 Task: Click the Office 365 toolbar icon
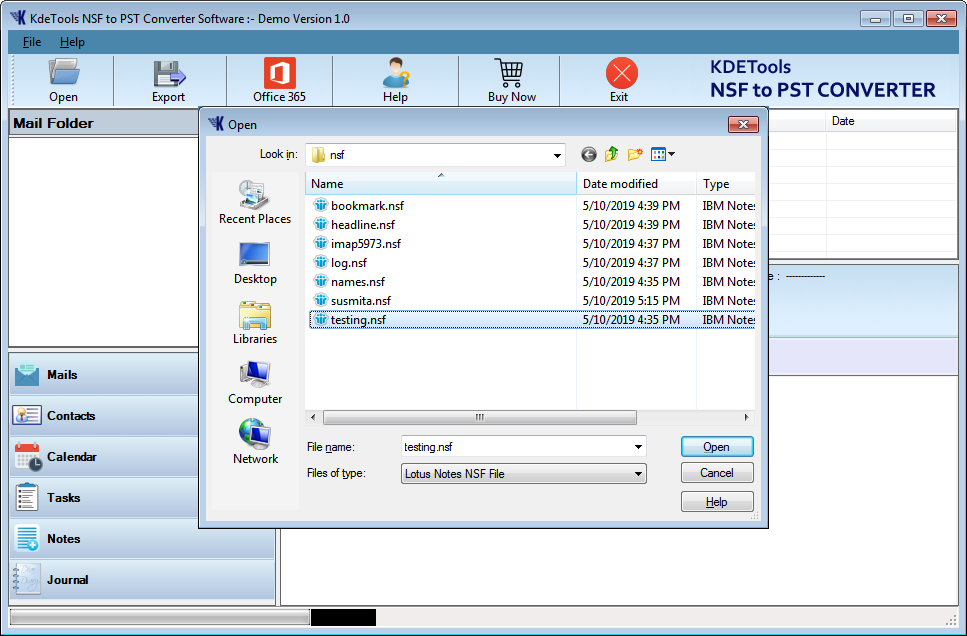pos(279,74)
